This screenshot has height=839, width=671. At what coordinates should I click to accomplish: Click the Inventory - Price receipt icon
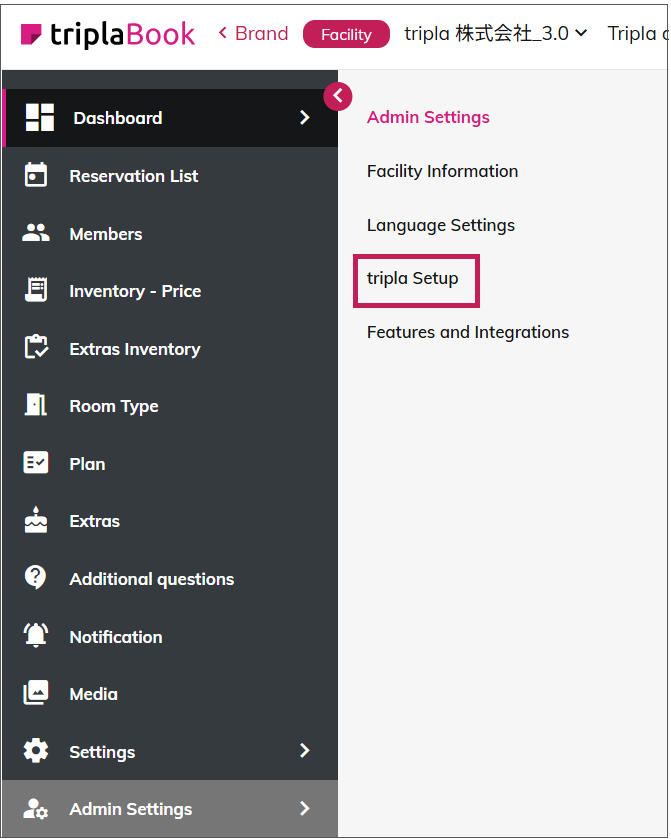click(x=36, y=291)
